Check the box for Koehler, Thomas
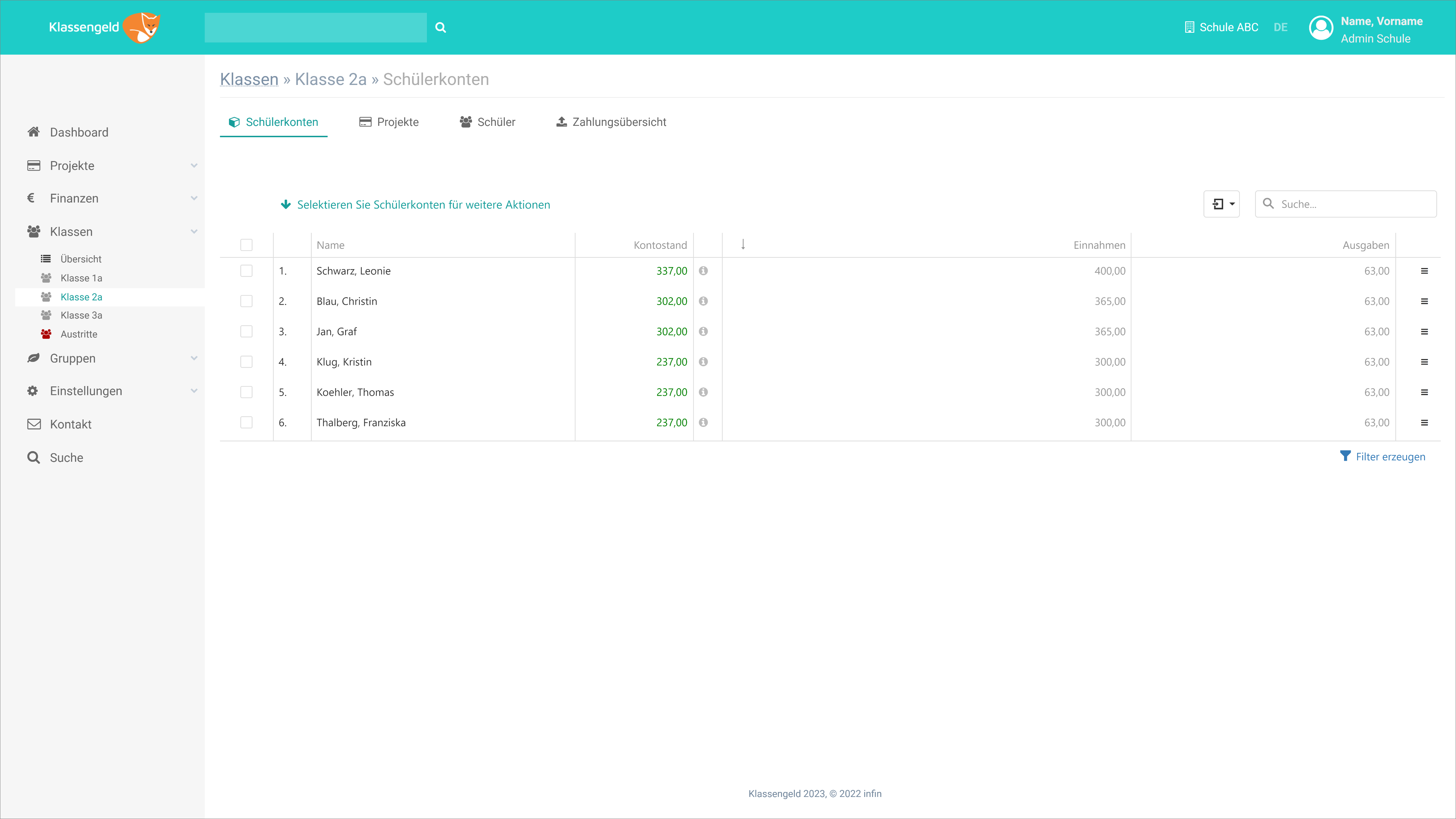This screenshot has width=1456, height=819. [x=246, y=392]
